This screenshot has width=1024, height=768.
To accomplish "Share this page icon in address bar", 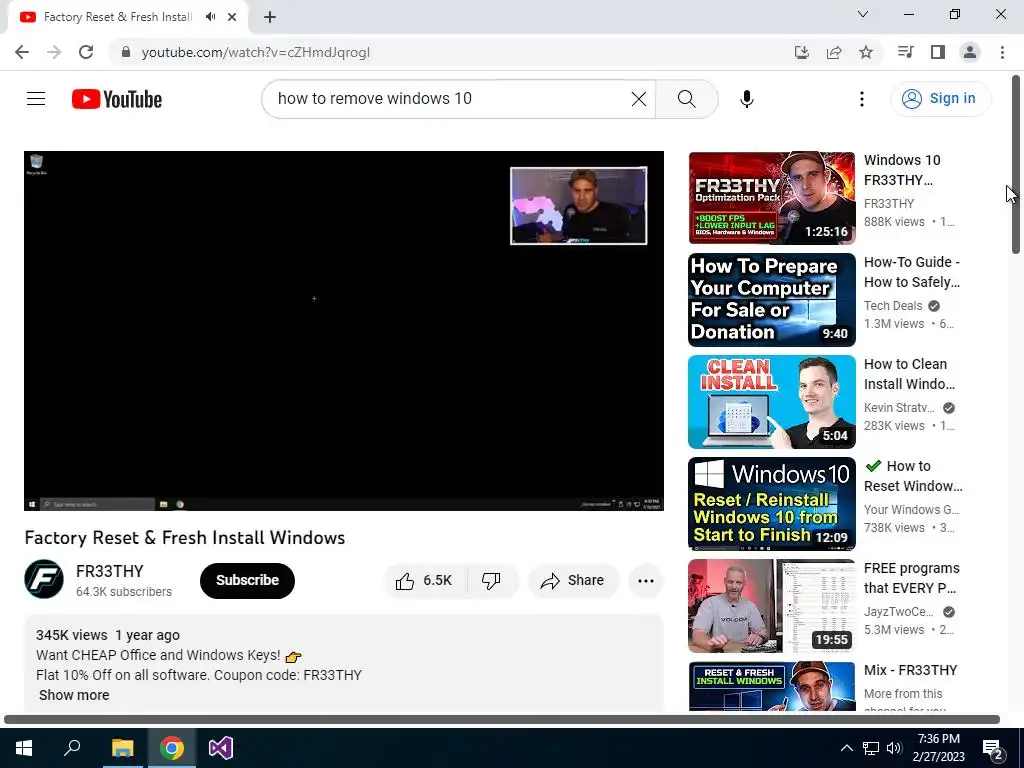I will [834, 52].
